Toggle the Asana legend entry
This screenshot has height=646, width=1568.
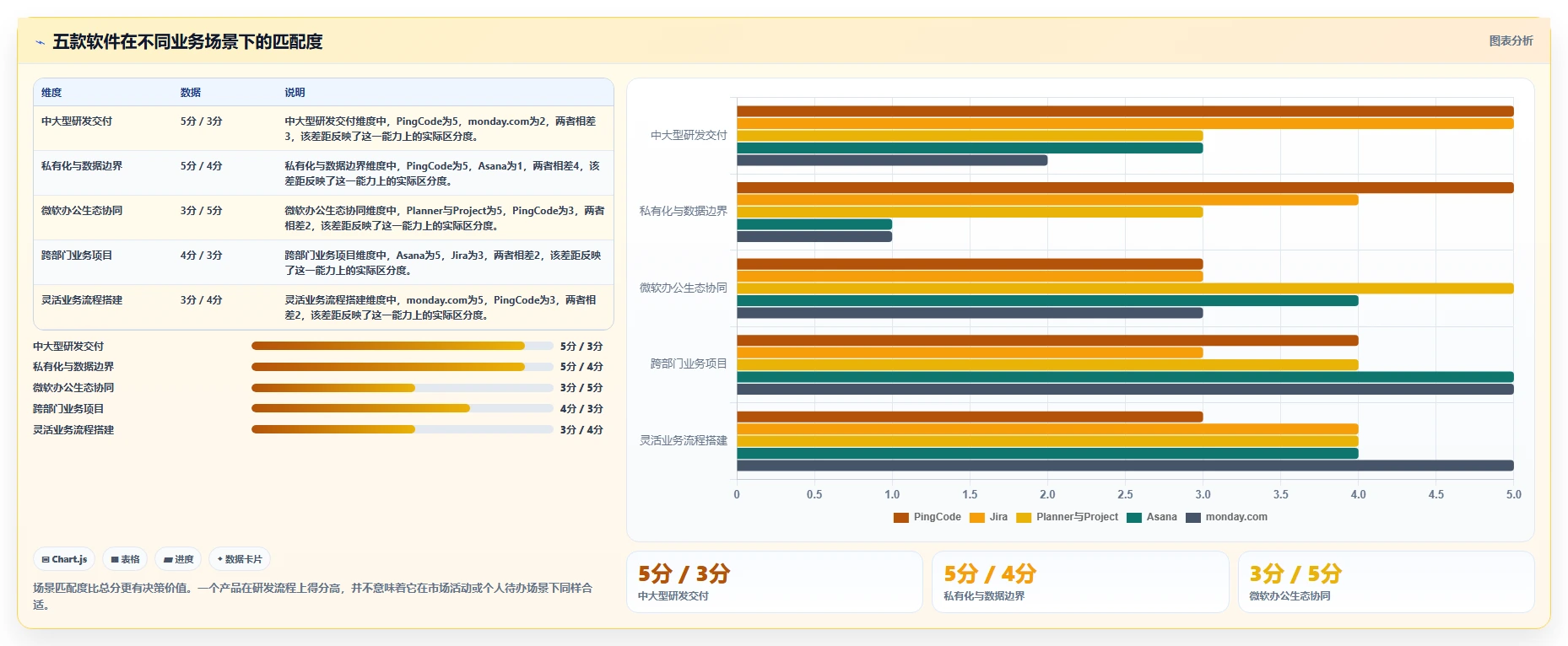[x=1152, y=517]
